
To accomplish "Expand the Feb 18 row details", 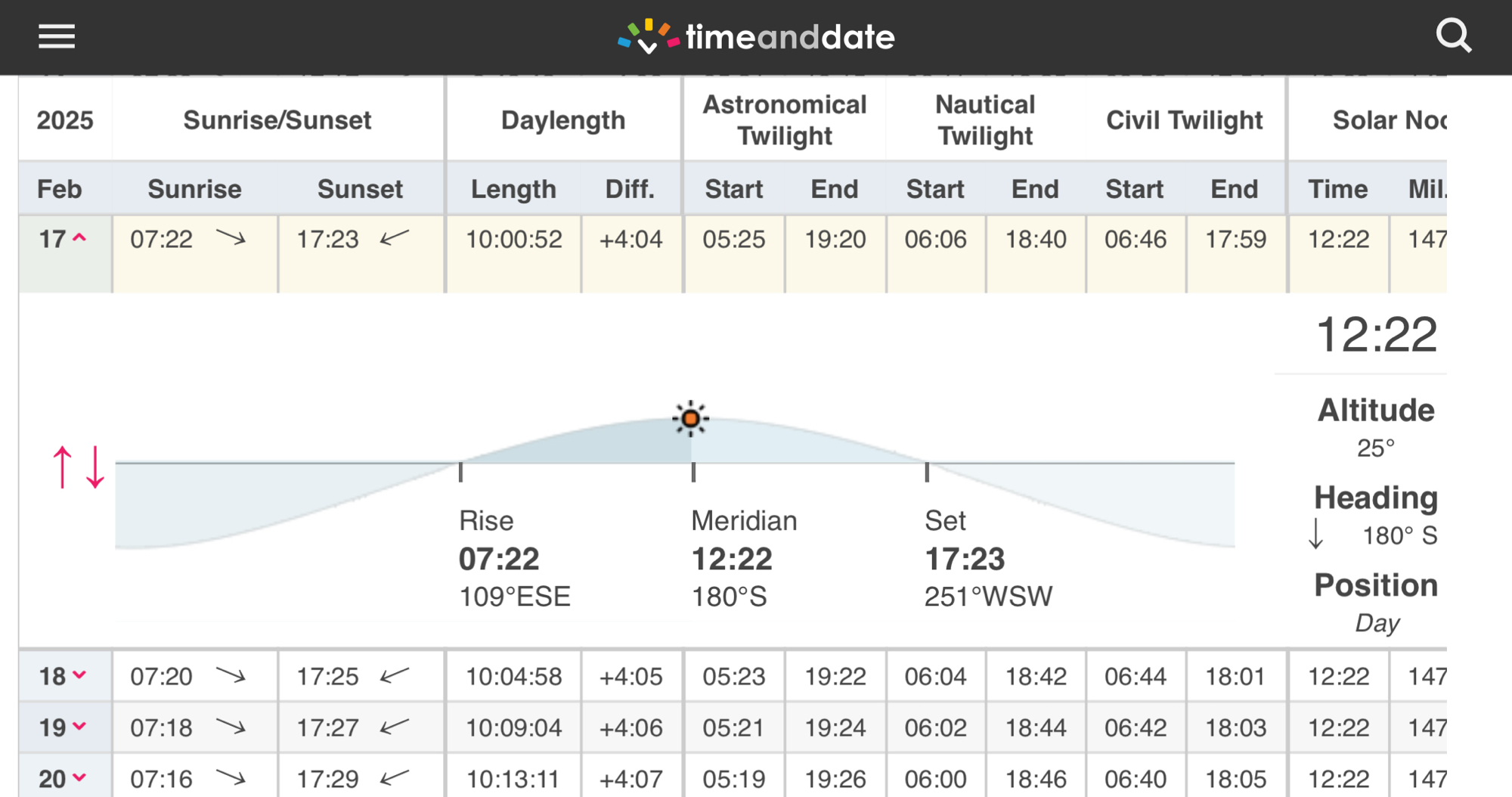I will pos(79,675).
